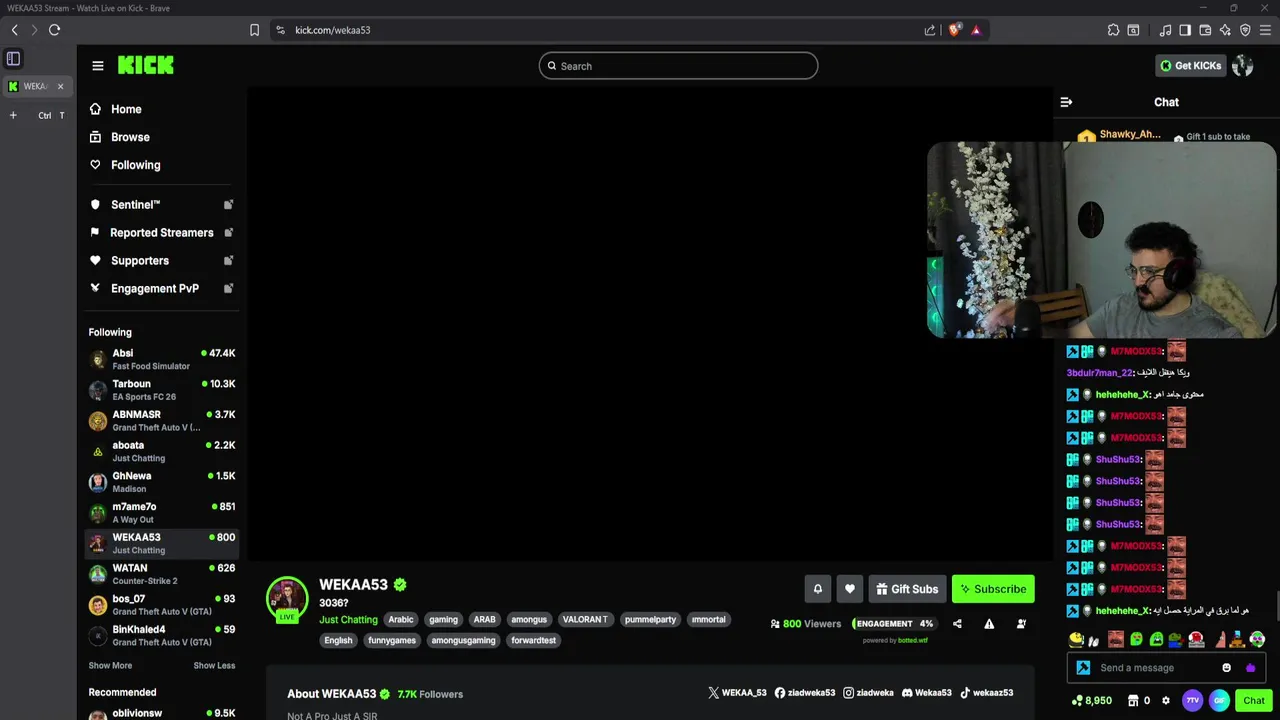Send message with green Chat button
Image resolution: width=1280 pixels, height=720 pixels.
pos(1254,701)
